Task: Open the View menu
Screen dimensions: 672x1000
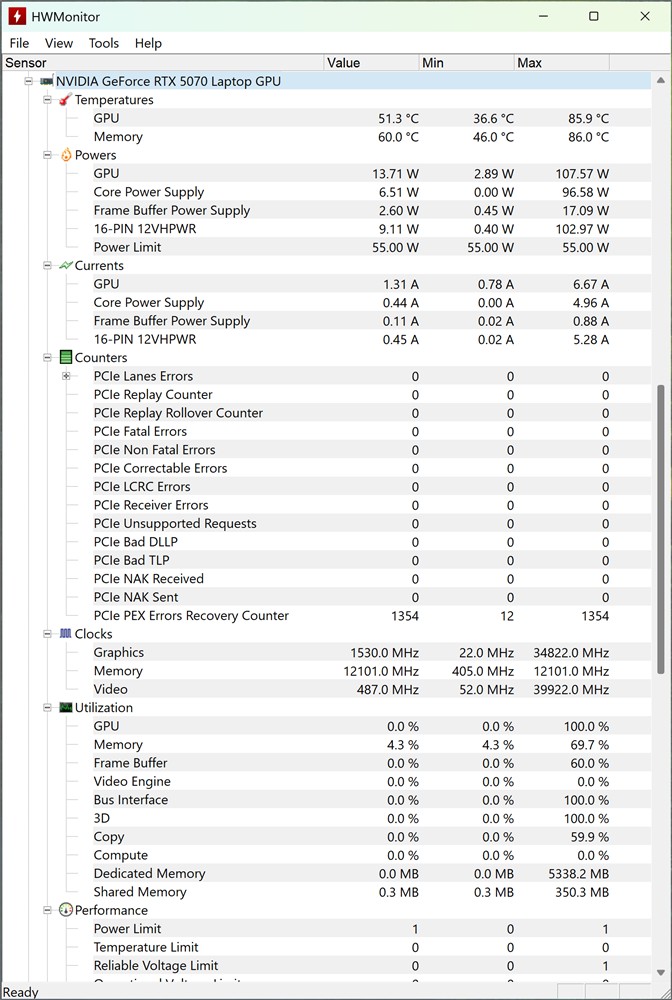Action: click(59, 43)
